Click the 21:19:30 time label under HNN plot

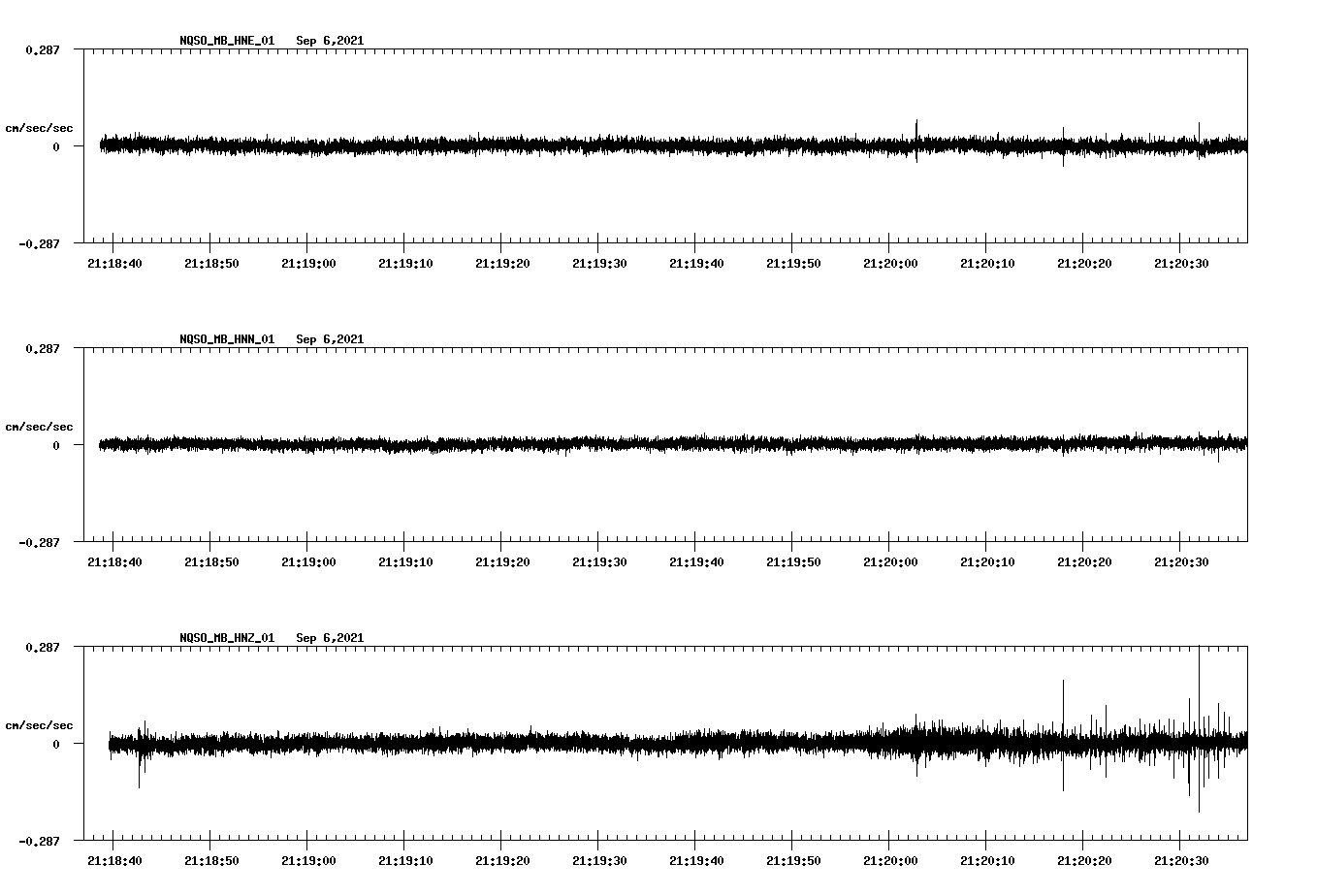pos(599,561)
